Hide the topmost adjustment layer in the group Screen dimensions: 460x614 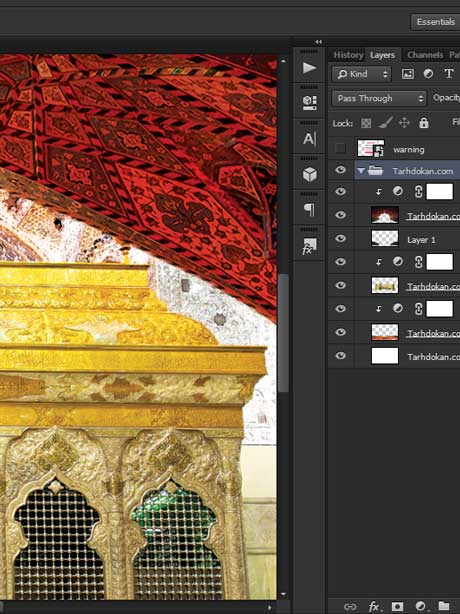(x=341, y=191)
